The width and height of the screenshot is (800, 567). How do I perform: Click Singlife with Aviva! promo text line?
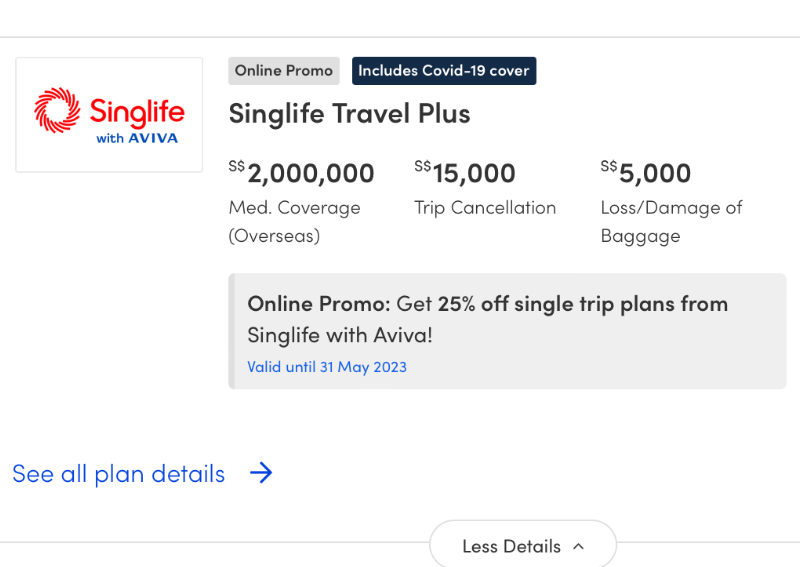click(340, 335)
